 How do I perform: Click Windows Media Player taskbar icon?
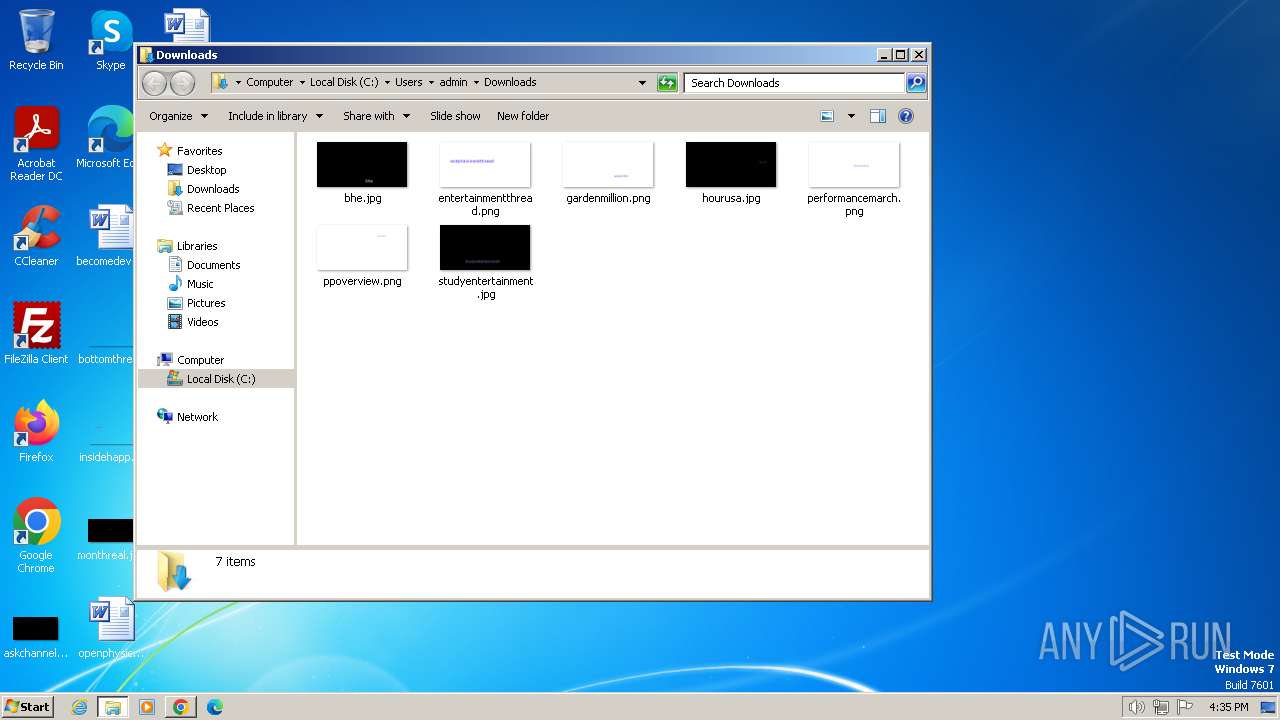pos(147,707)
